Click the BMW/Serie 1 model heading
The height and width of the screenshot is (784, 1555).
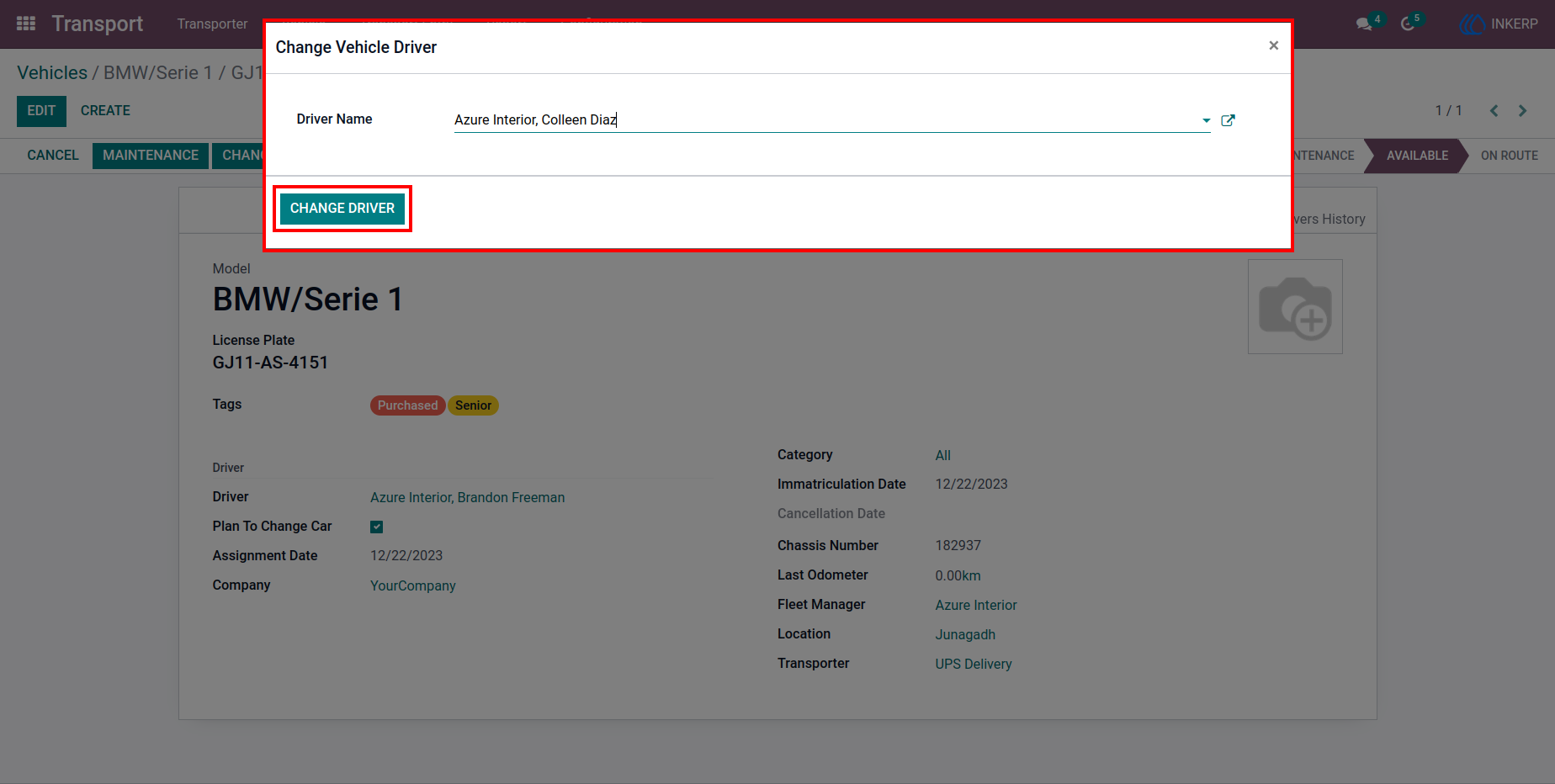(308, 299)
